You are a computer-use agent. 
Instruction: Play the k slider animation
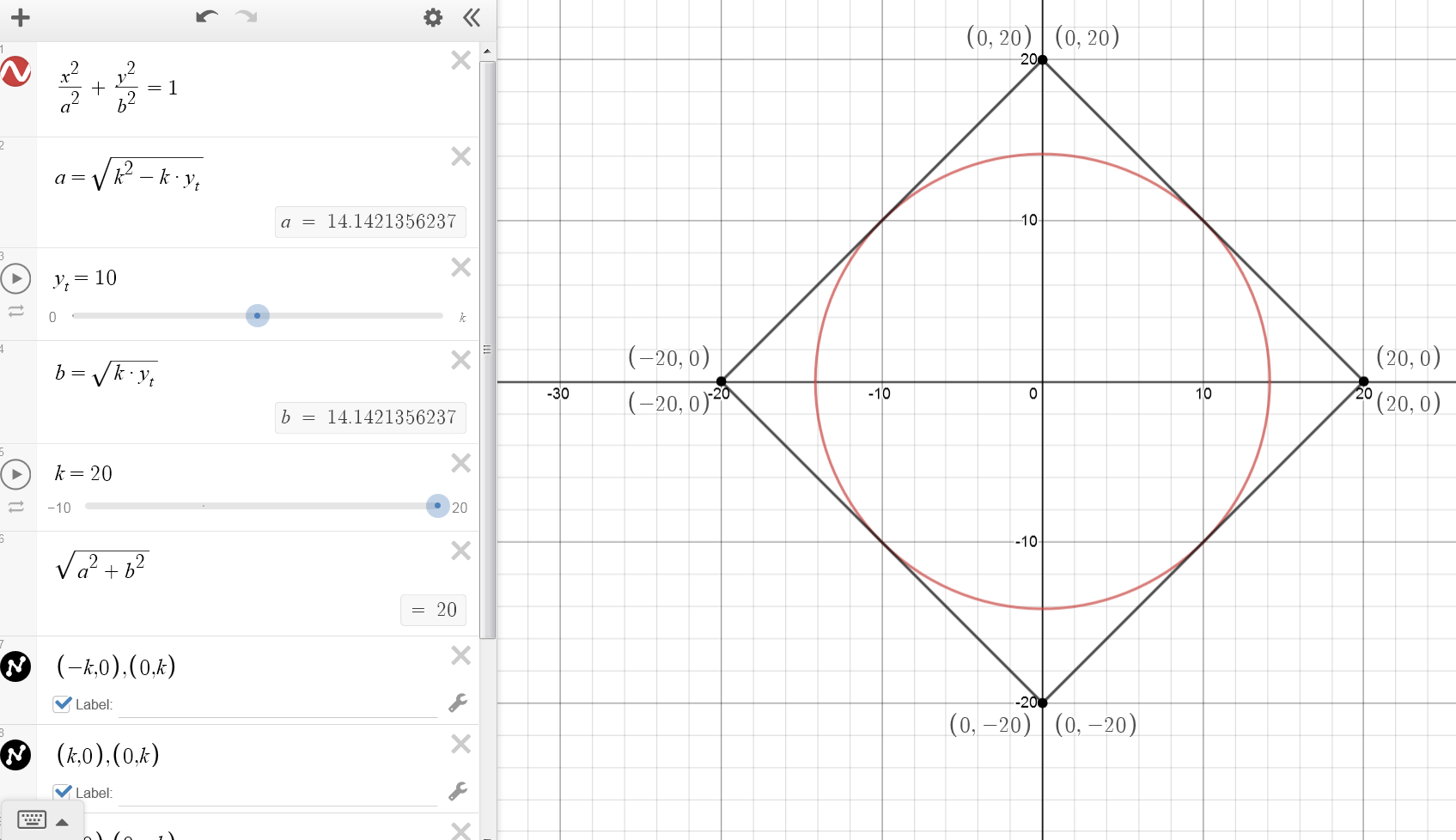[x=16, y=474]
